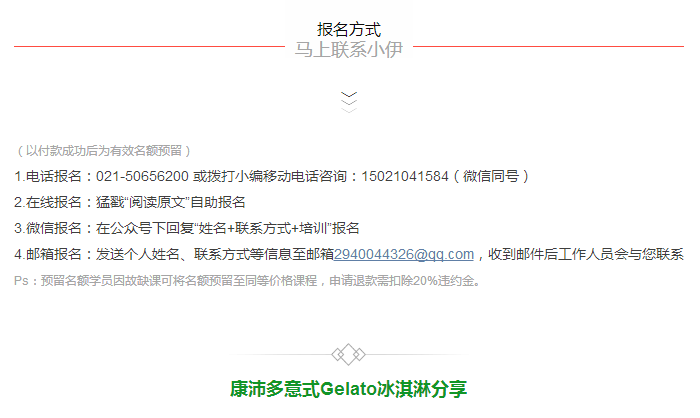The width and height of the screenshot is (700, 418).
Task: Click the gray payment note in parentheses
Action: click(104, 151)
